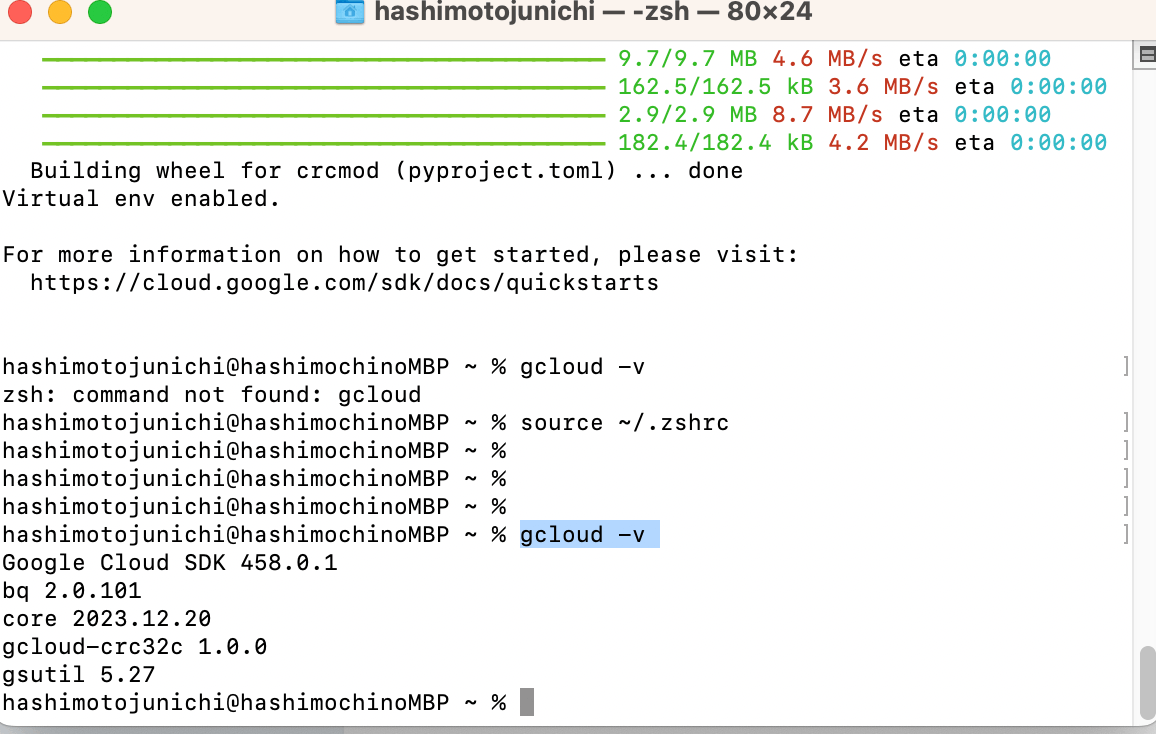Click the 'Virtual env enabled.' message
The width and height of the screenshot is (1156, 734).
142,199
